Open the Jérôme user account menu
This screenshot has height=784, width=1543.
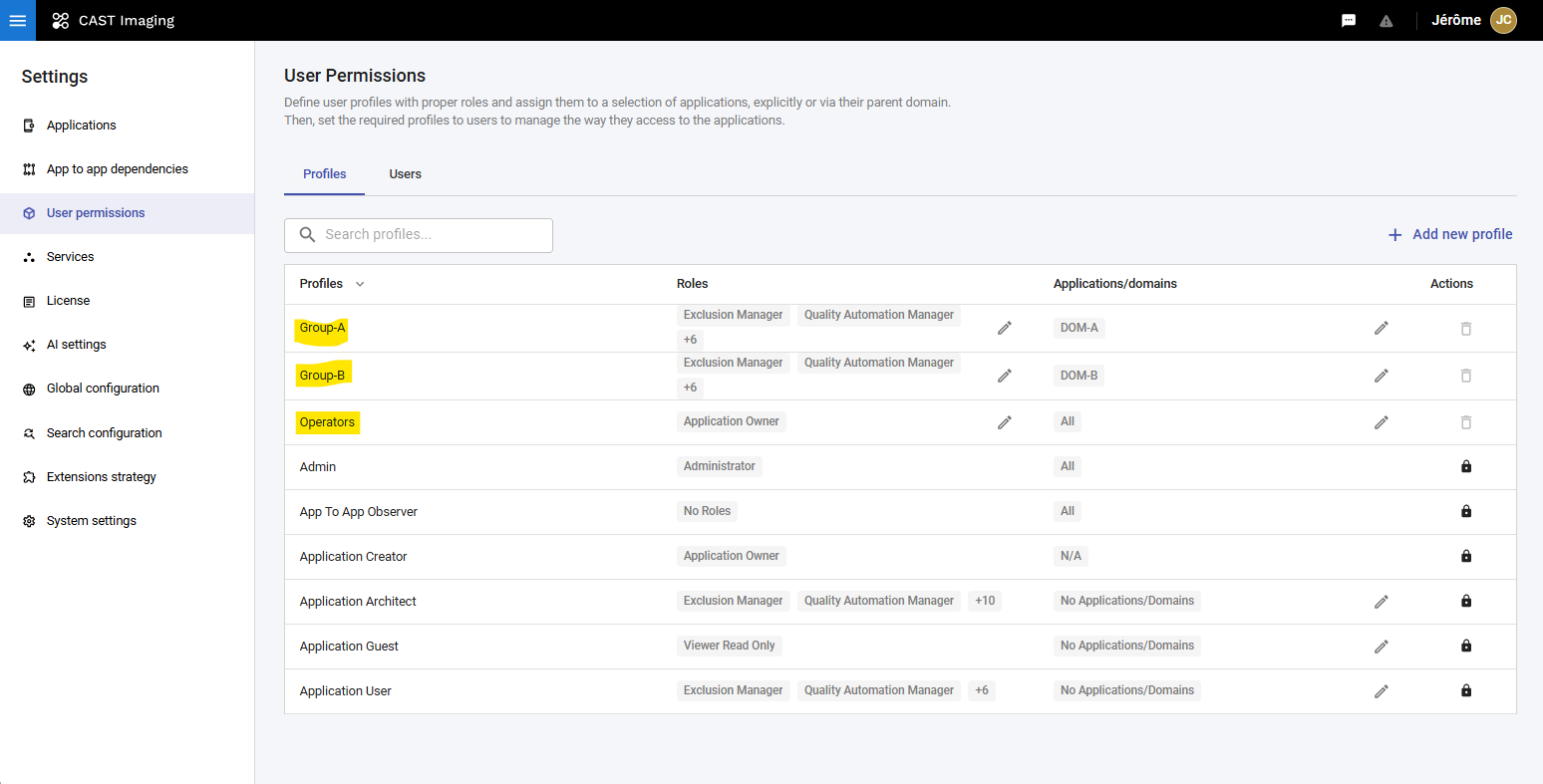[1473, 20]
